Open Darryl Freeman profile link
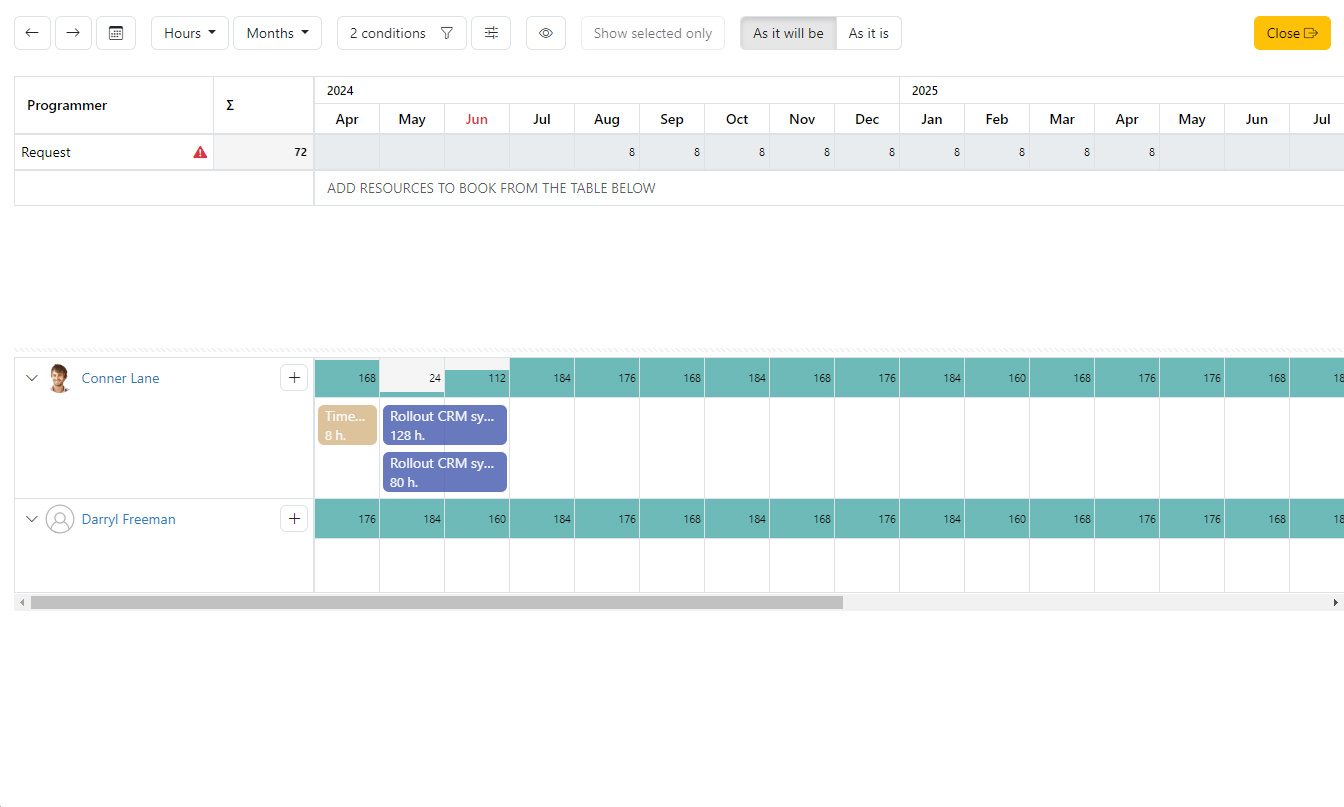 pyautogui.click(x=128, y=519)
